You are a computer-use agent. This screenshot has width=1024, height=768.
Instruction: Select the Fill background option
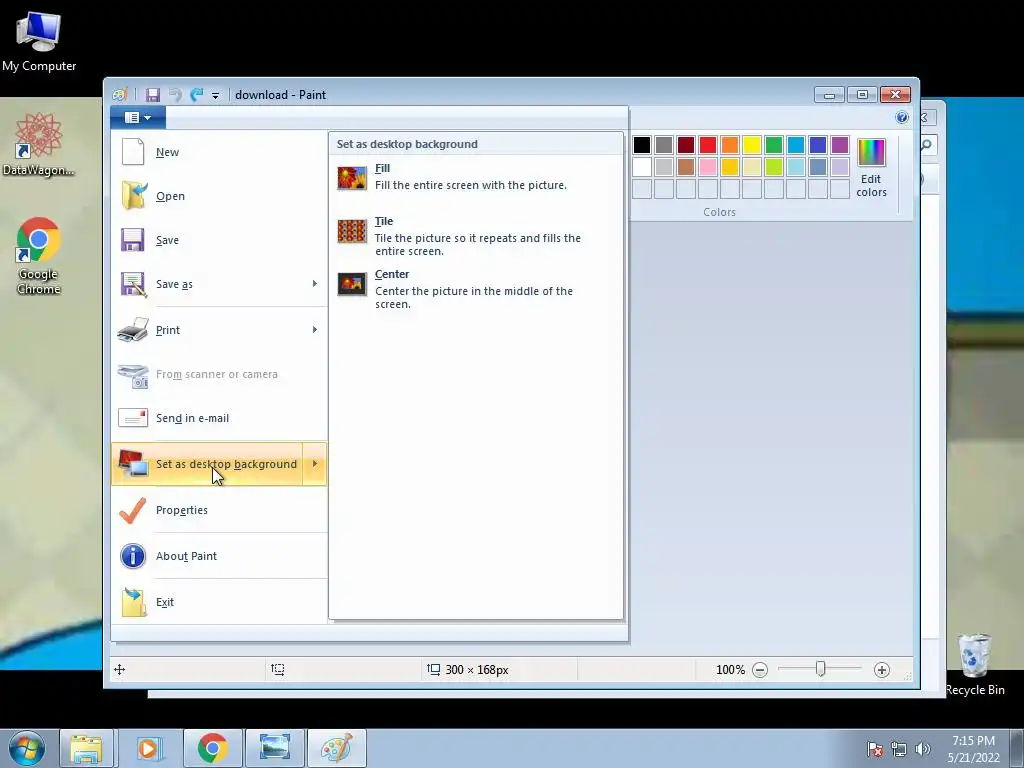475,177
